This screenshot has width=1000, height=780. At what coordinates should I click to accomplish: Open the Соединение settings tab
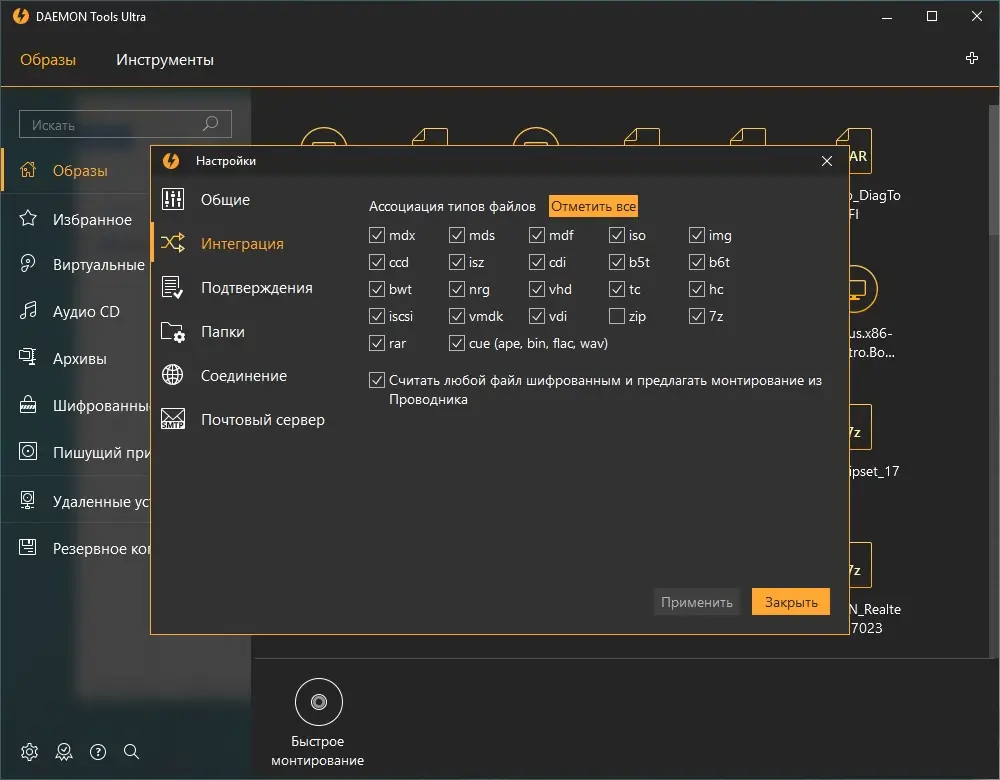point(244,376)
